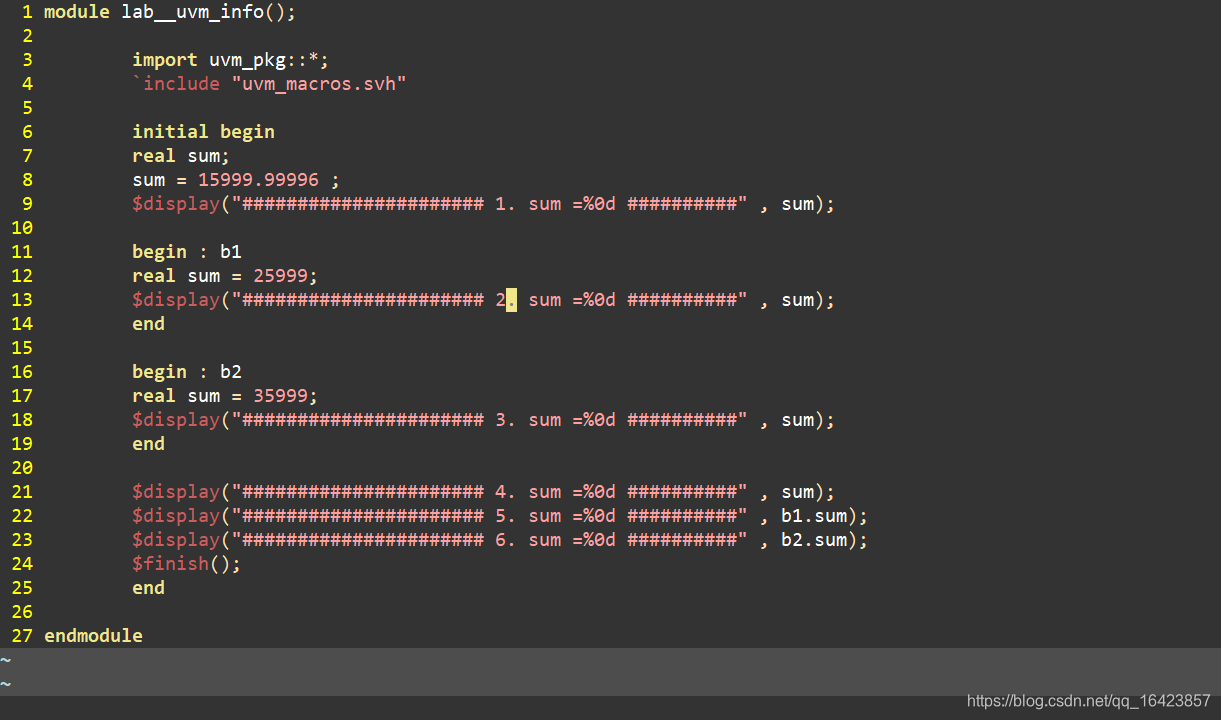
Task: Click the $finish call on line 24
Action: coord(172,563)
